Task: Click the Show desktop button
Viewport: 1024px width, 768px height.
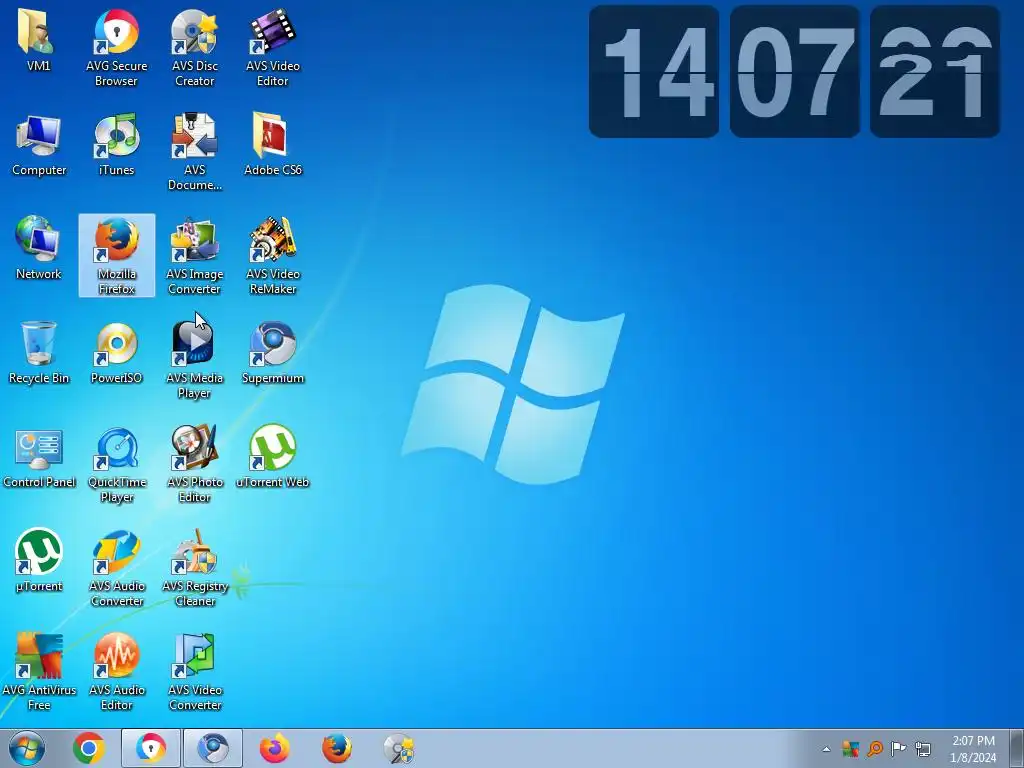Action: click(1016, 748)
